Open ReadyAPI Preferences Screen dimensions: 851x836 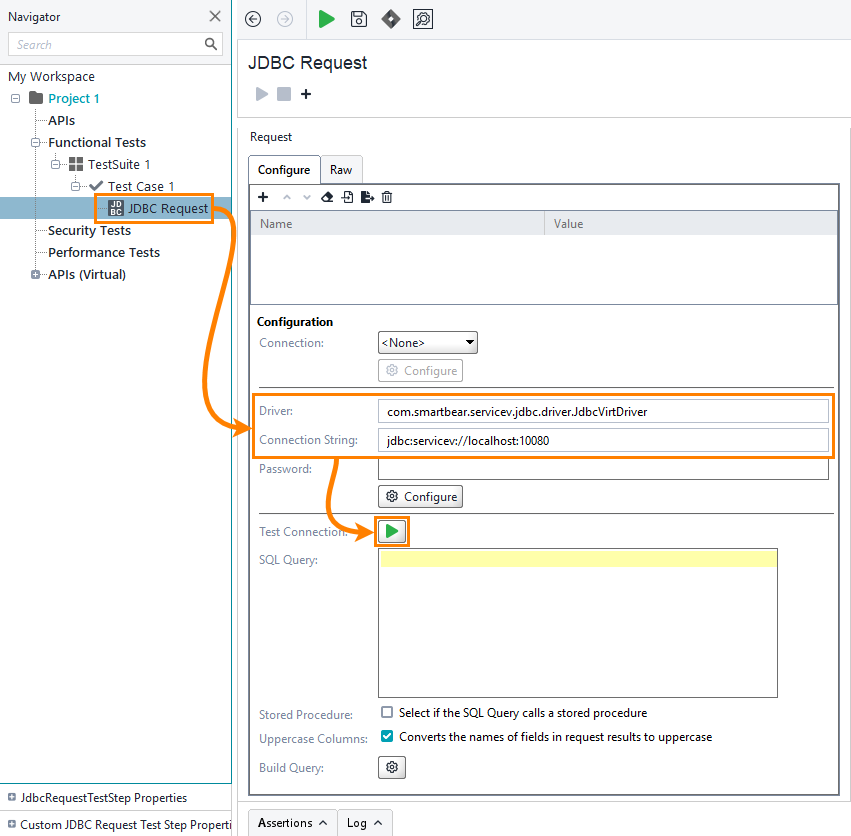tap(422, 19)
